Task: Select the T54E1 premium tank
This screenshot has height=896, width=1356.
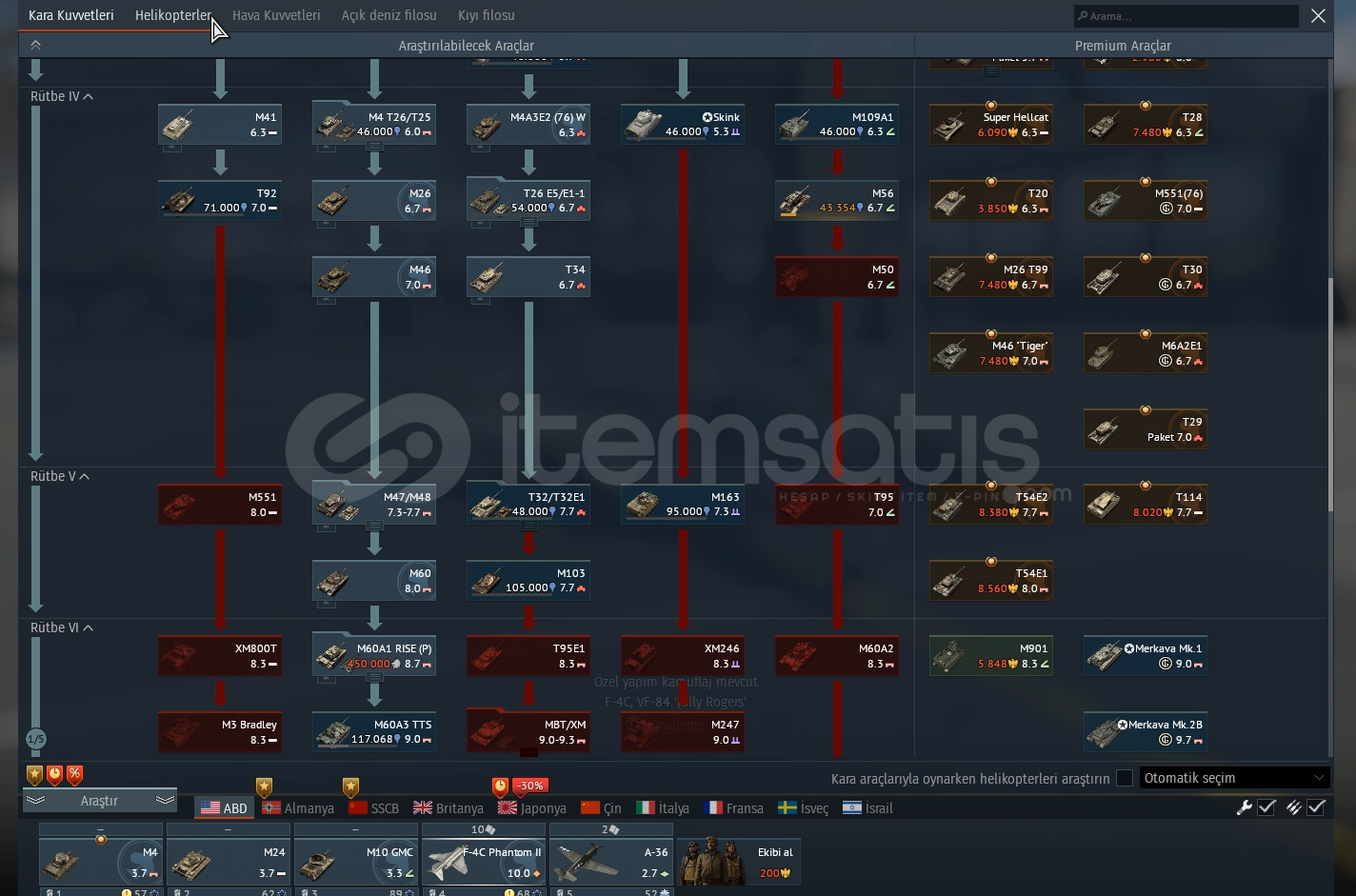Action: 991,581
